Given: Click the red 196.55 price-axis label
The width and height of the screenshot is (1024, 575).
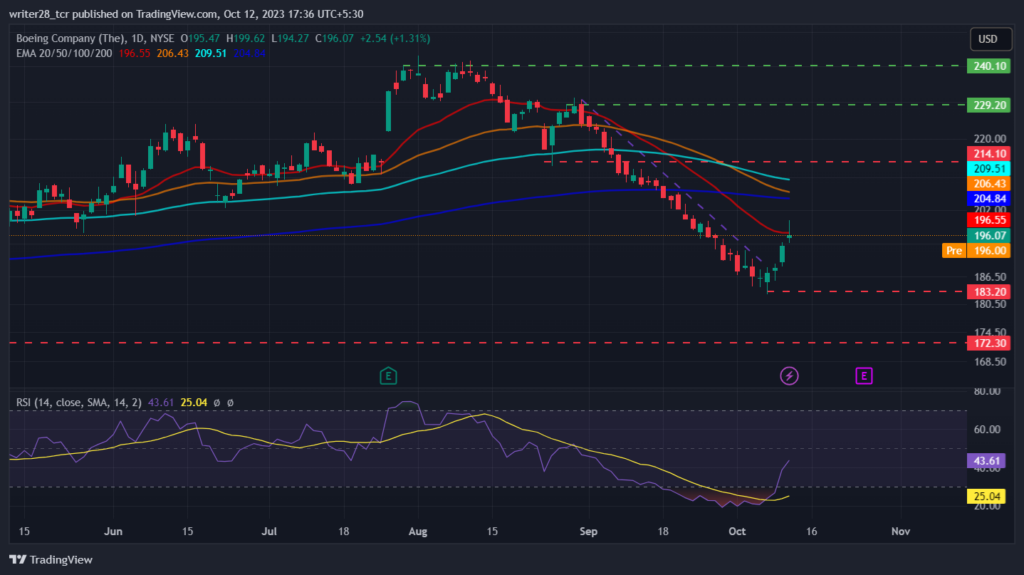Looking at the screenshot, I should tap(989, 220).
